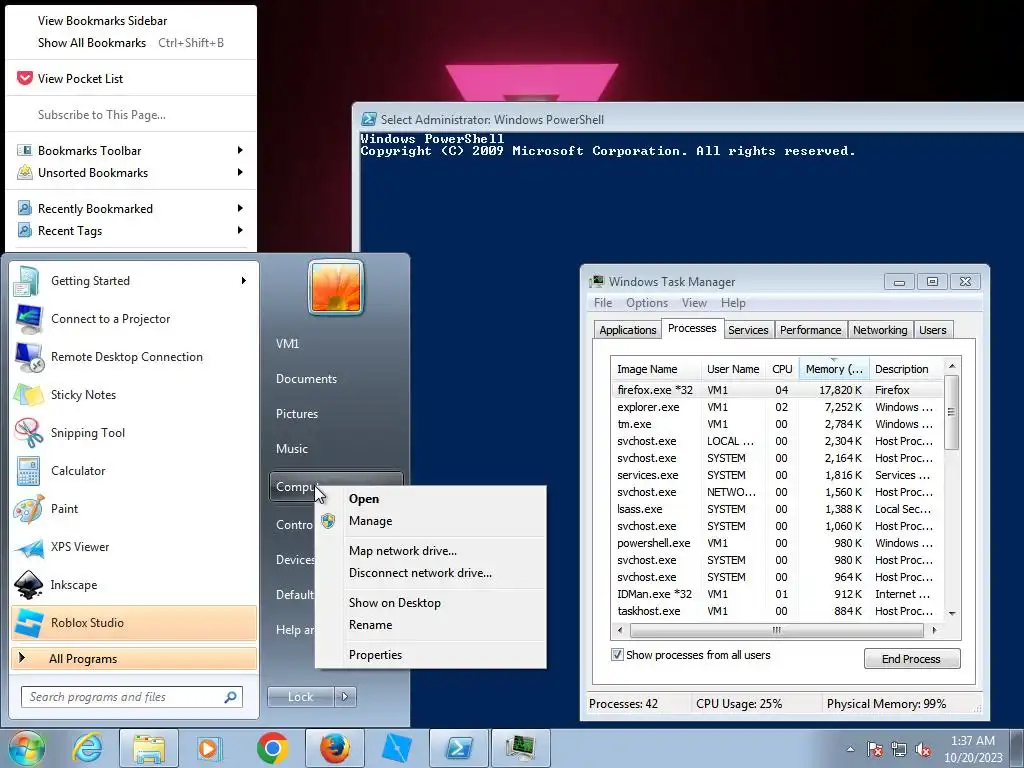Click the Windows Start orb
1024x768 pixels.
pos(27,748)
